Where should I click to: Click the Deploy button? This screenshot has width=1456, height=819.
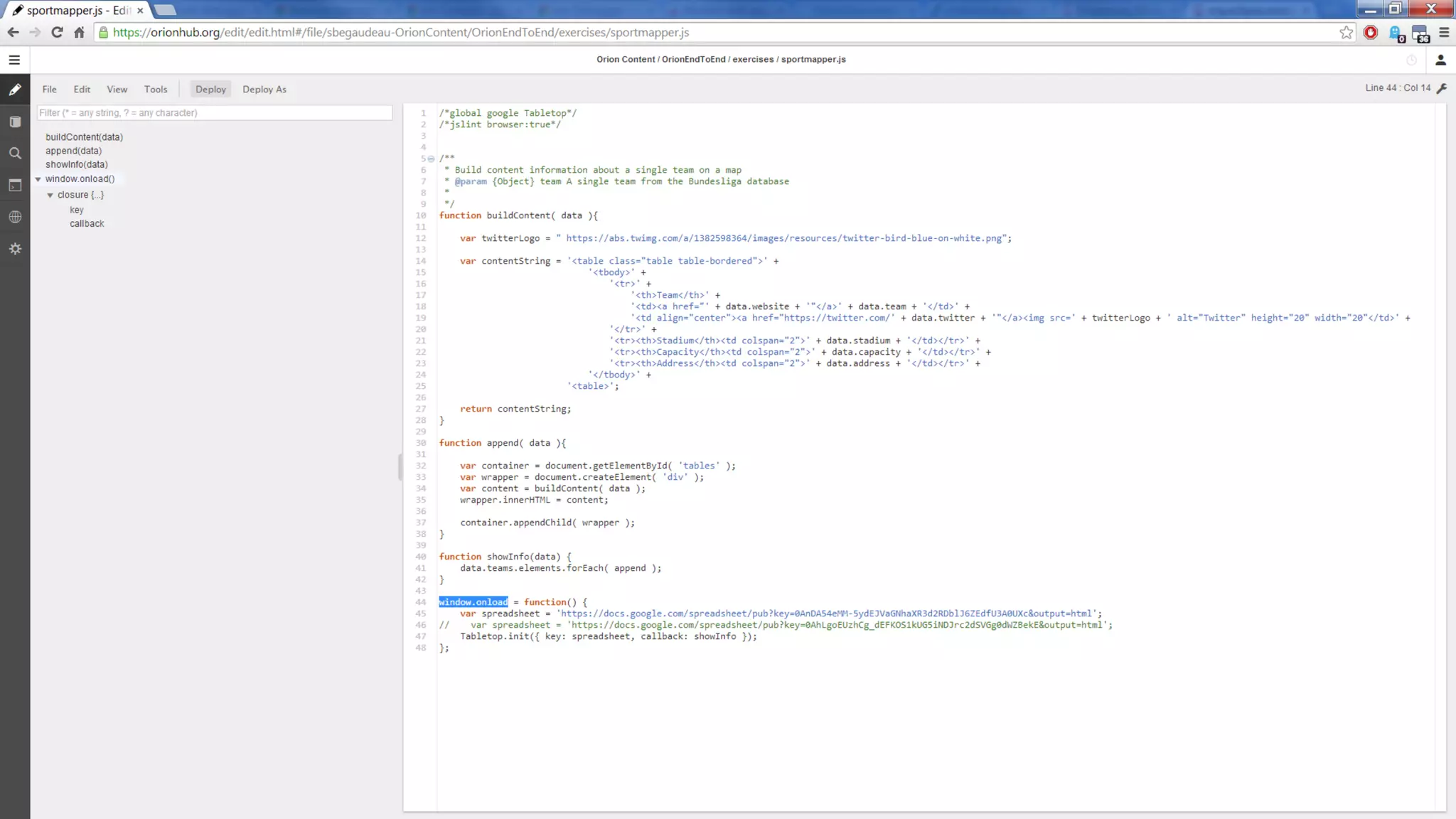tap(210, 90)
